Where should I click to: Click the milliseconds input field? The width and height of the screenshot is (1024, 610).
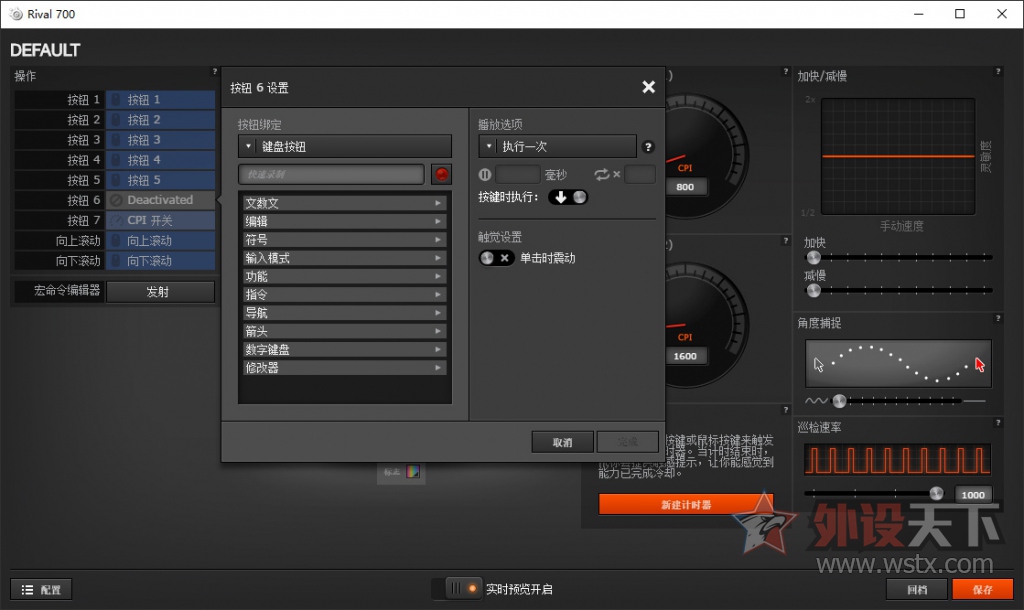click(516, 174)
